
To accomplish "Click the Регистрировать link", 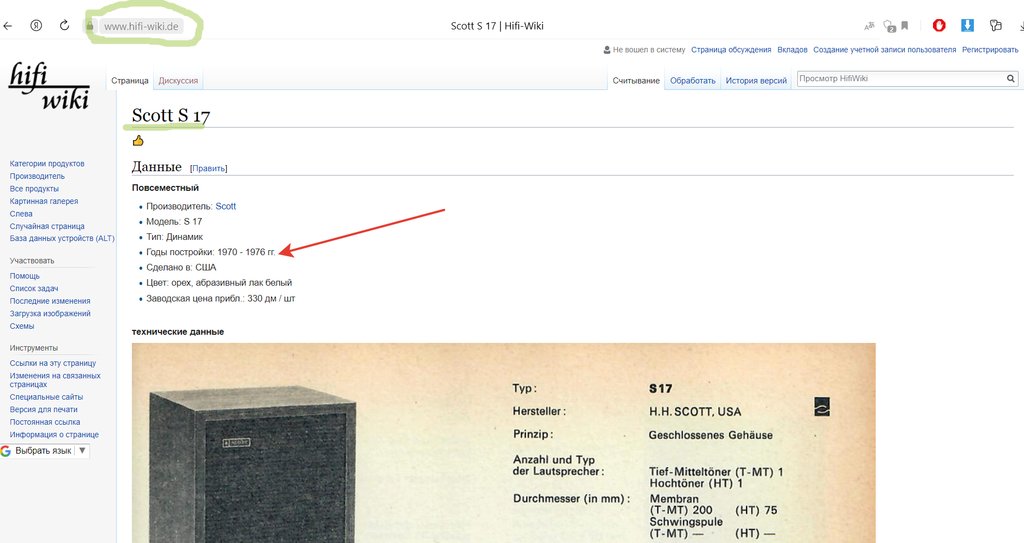I will [990, 50].
